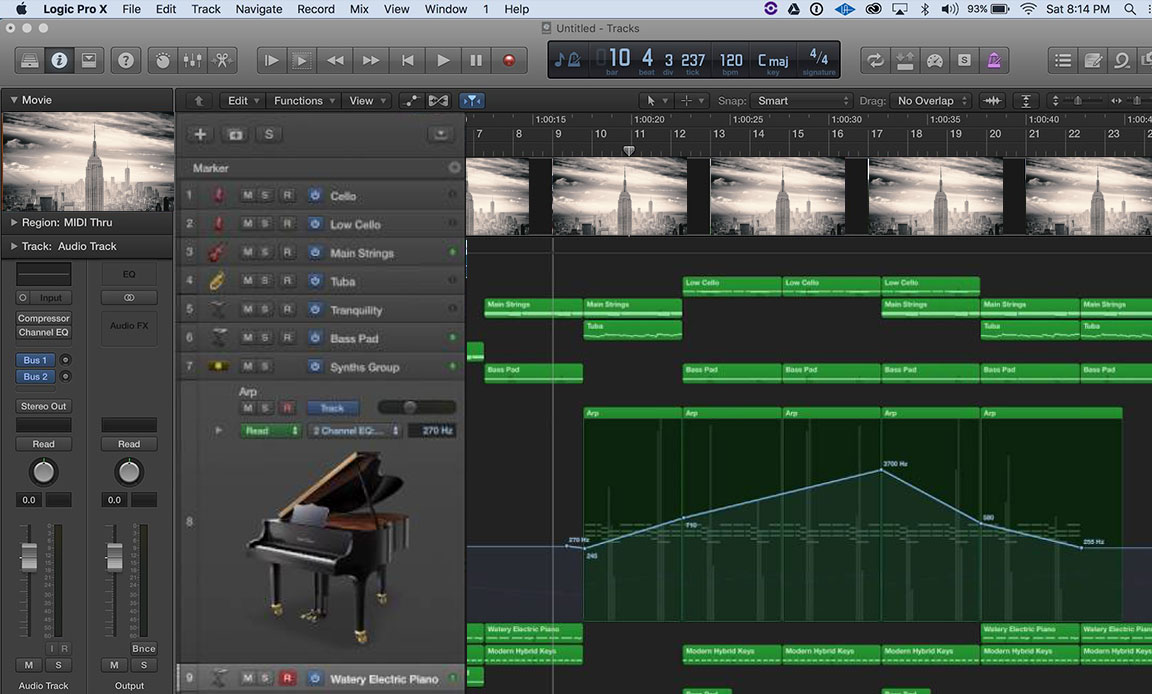Screen dimensions: 1152x694
Task: Click the duplicate track button
Action: 235,134
